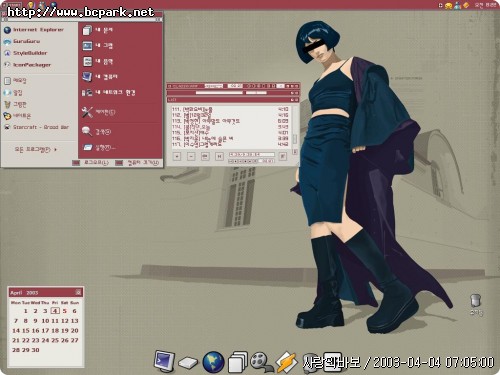
Task: Click the third button in the playlist bottom row
Action: point(205,156)
